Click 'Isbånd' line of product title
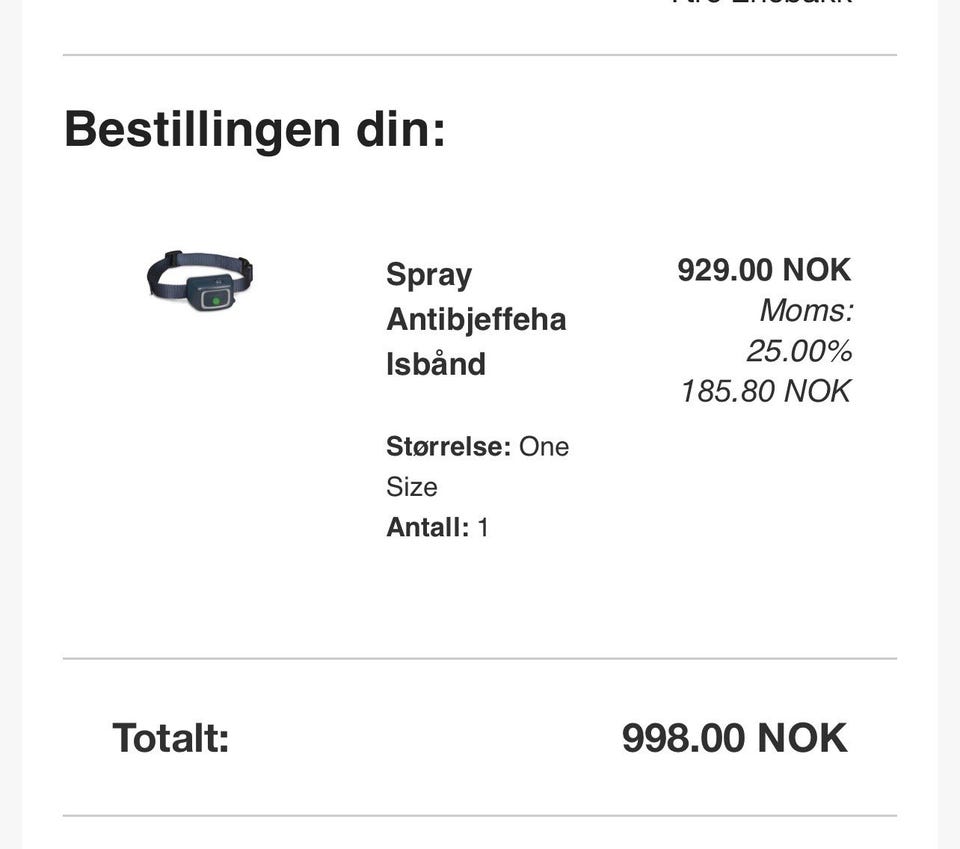Image resolution: width=960 pixels, height=849 pixels. [436, 364]
